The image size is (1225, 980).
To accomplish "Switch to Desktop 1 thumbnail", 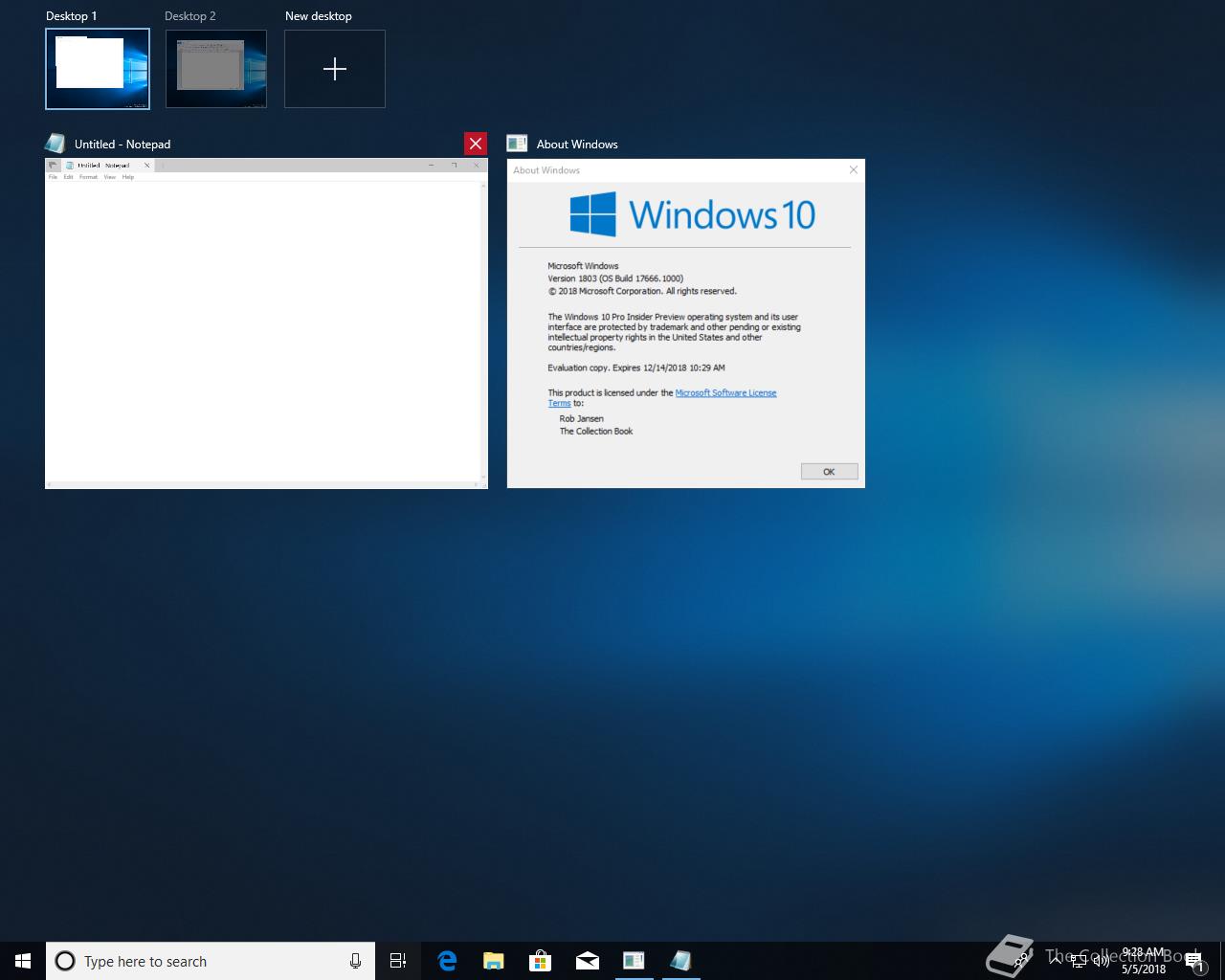I will click(98, 69).
